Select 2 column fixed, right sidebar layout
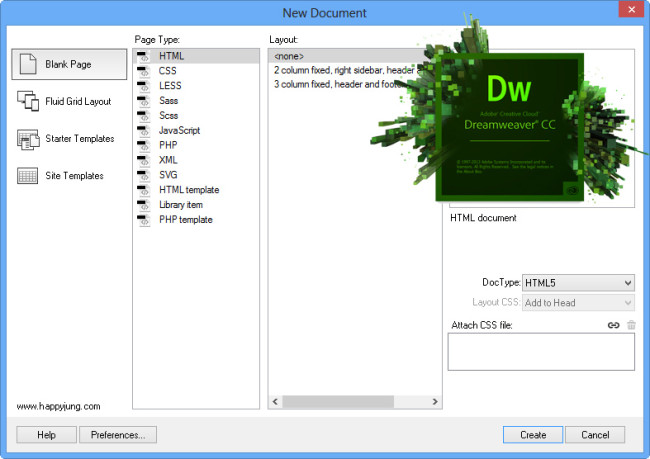This screenshot has width=650, height=459. pos(348,70)
